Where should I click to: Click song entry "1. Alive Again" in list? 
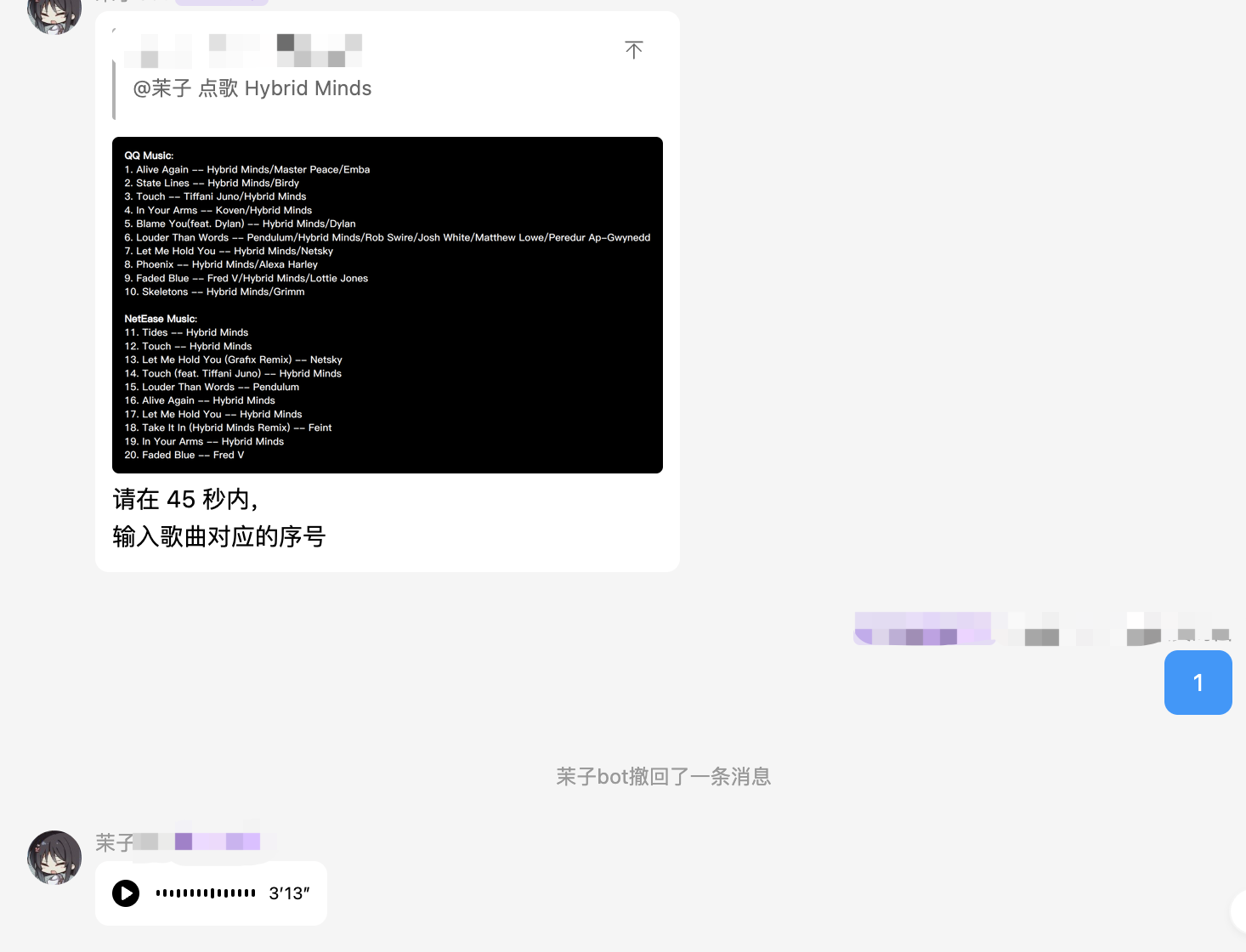[x=246, y=169]
